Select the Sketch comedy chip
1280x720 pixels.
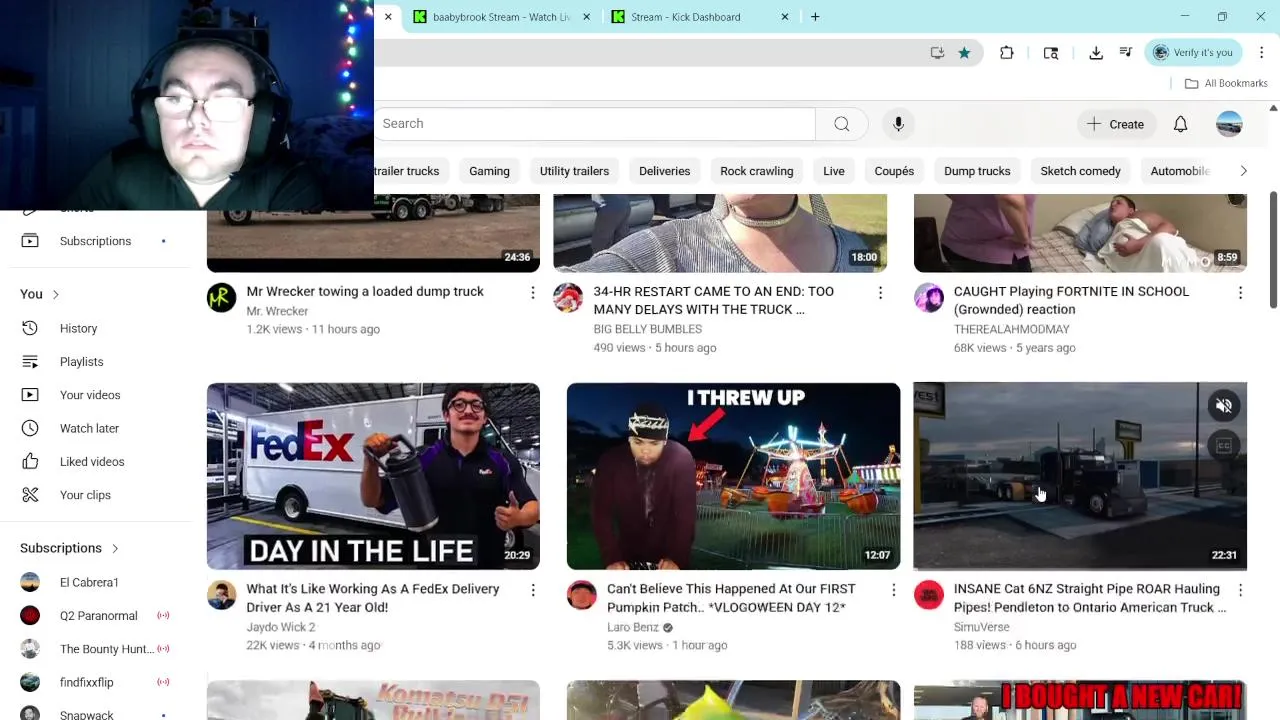(x=1080, y=171)
